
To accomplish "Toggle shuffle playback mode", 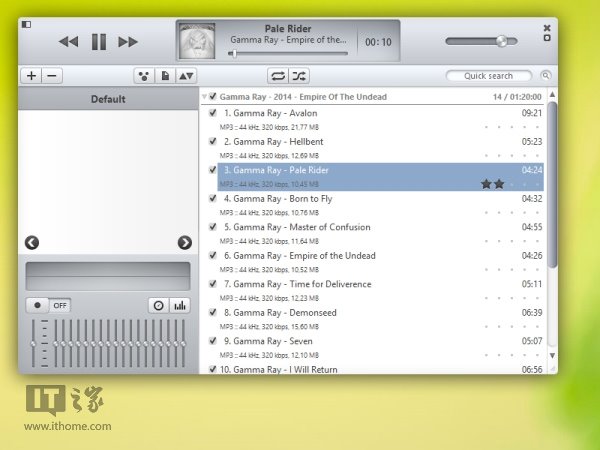I will click(x=299, y=76).
